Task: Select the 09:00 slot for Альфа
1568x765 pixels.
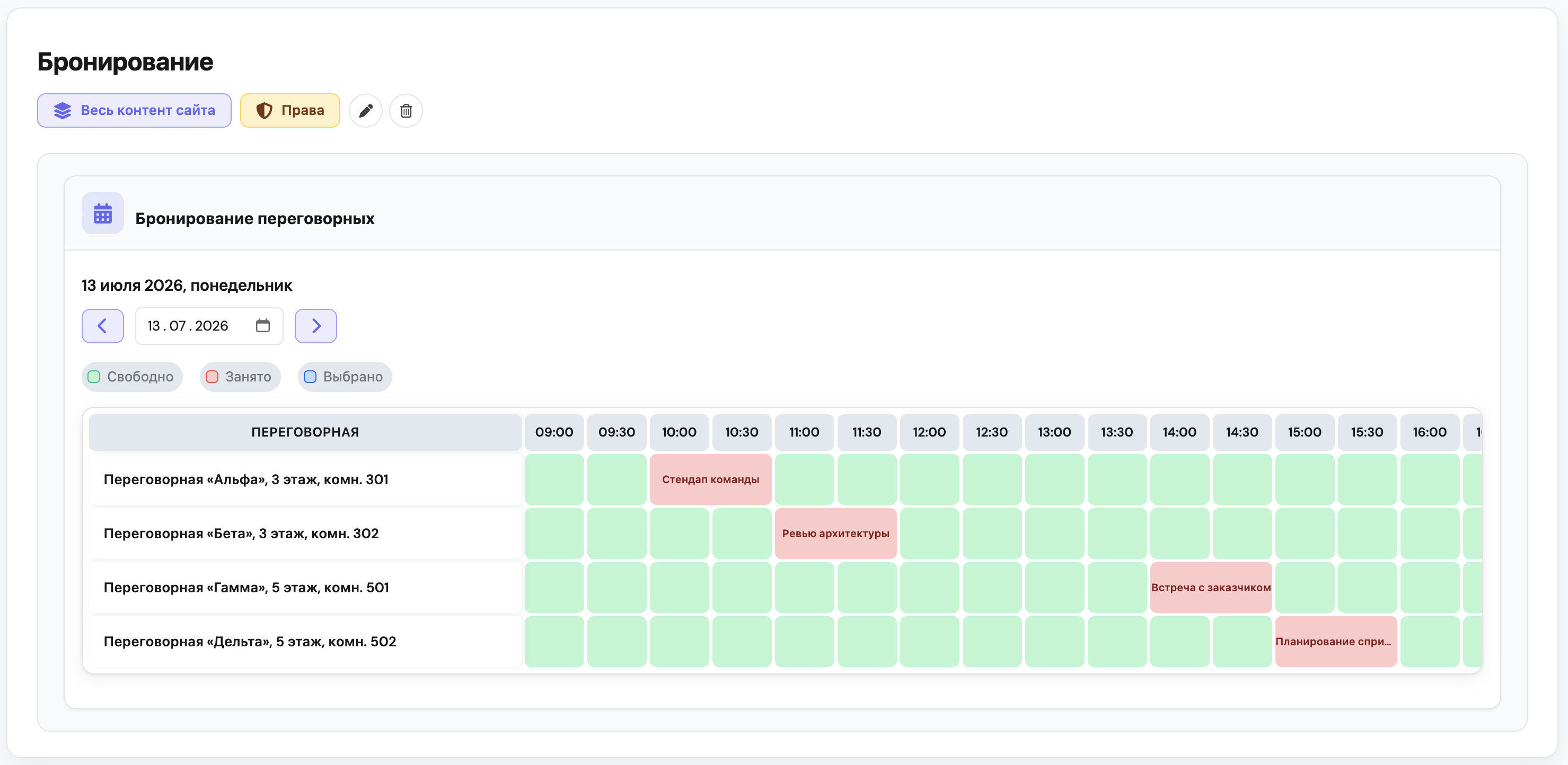Action: pyautogui.click(x=554, y=479)
